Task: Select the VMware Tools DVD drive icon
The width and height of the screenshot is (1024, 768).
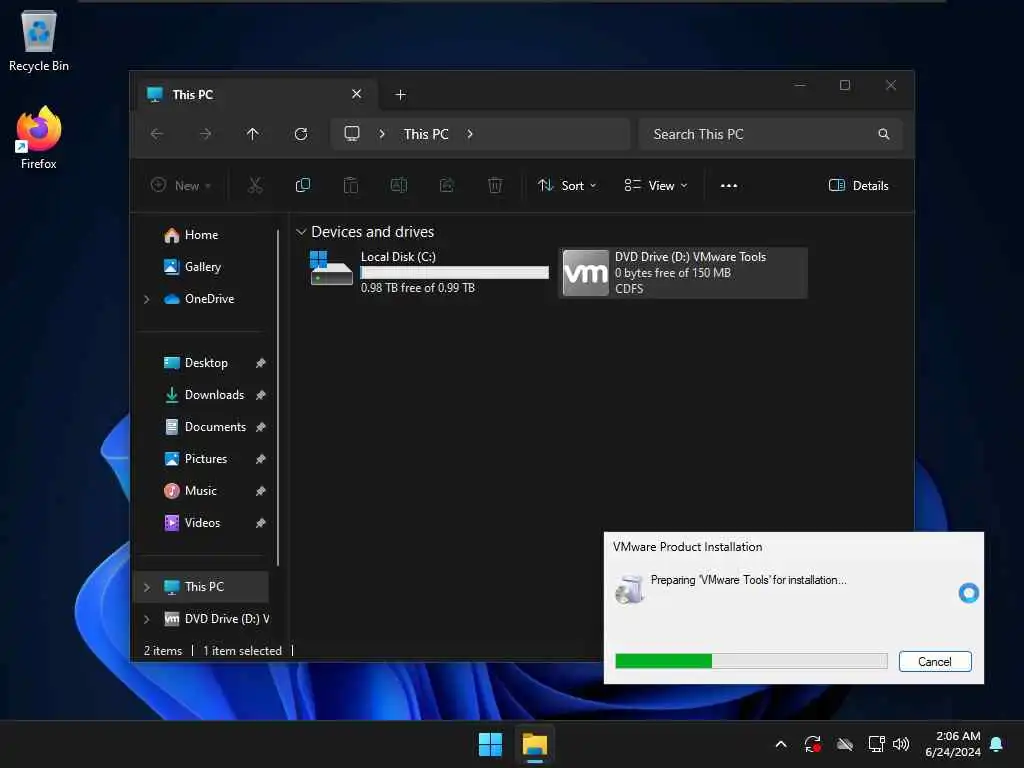Action: [585, 272]
